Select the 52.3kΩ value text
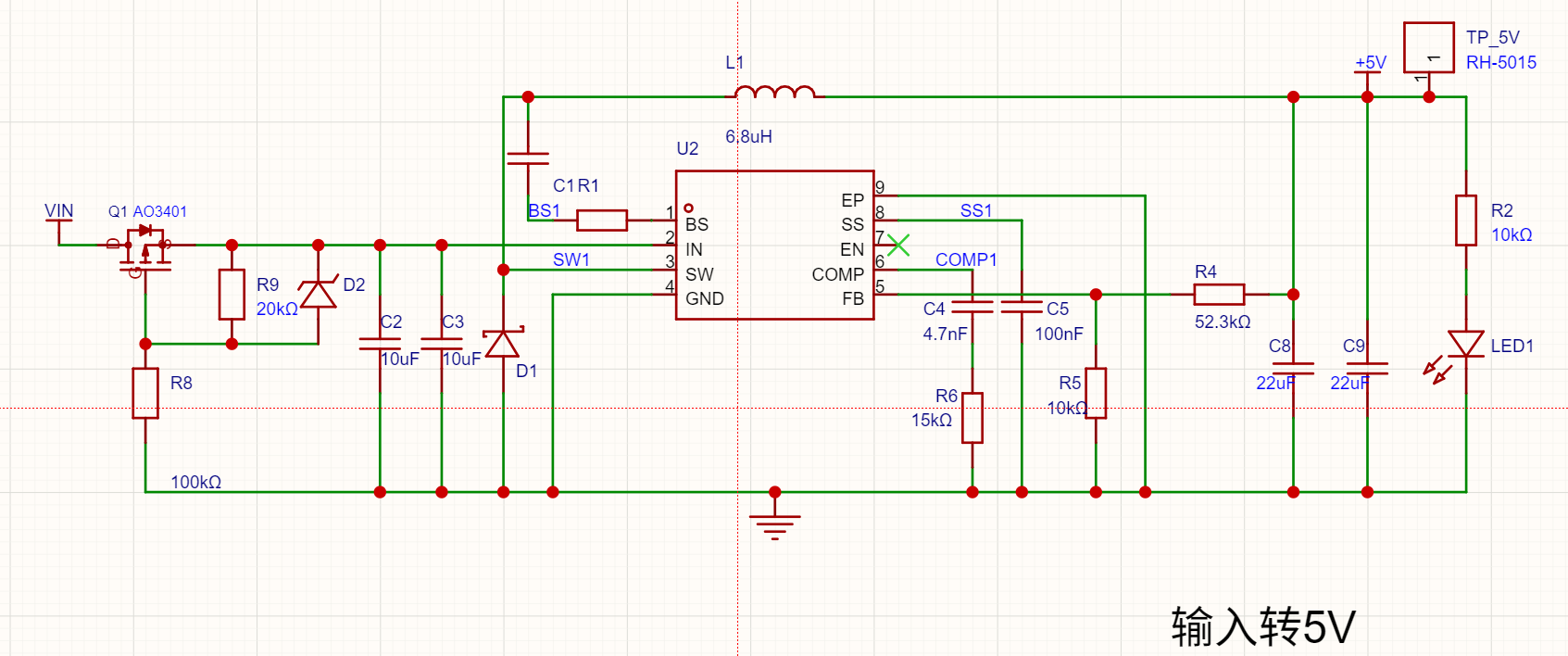The height and width of the screenshot is (656, 1568). pyautogui.click(x=1223, y=322)
